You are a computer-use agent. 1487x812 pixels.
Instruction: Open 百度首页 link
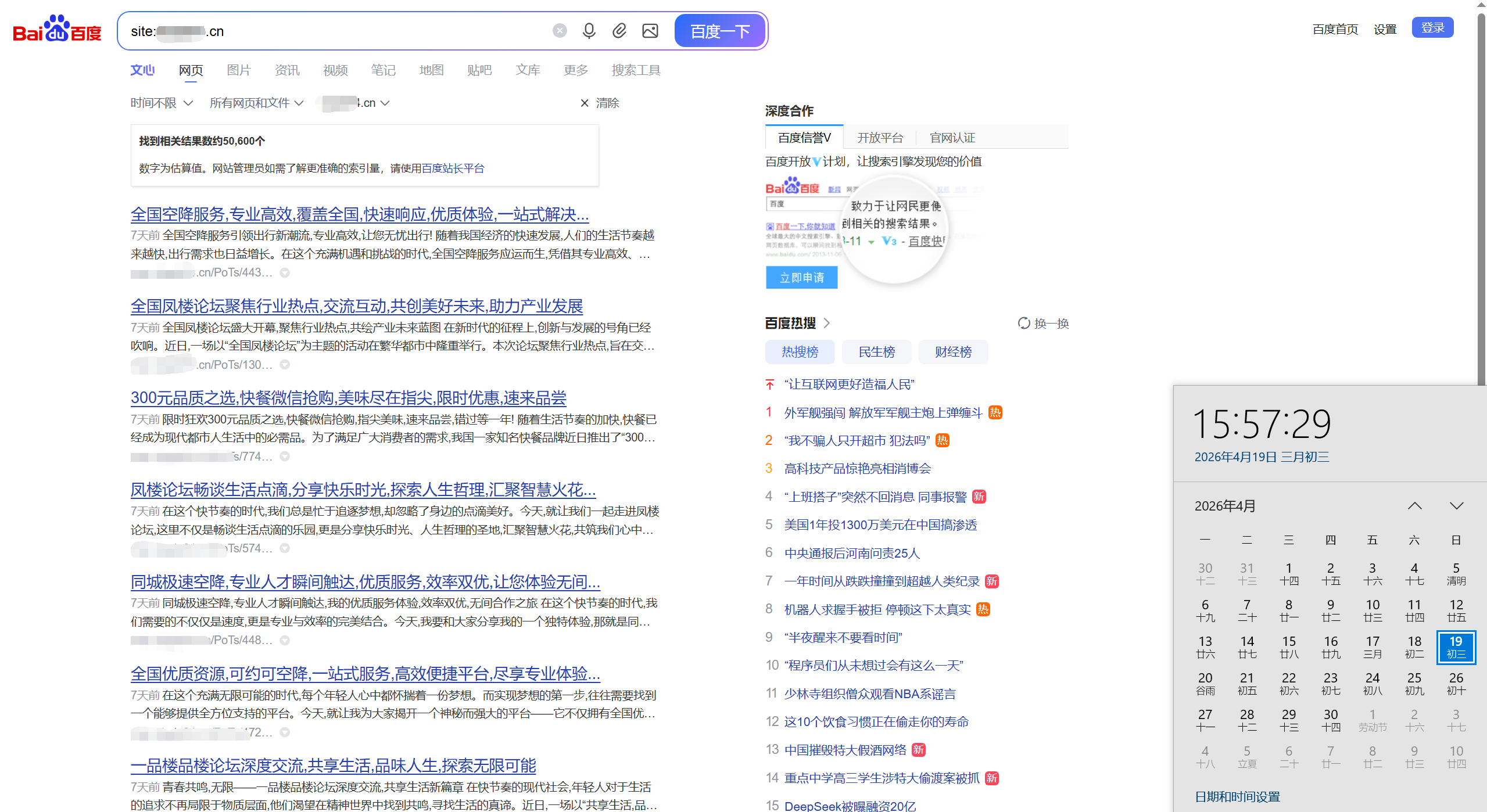click(x=1335, y=29)
